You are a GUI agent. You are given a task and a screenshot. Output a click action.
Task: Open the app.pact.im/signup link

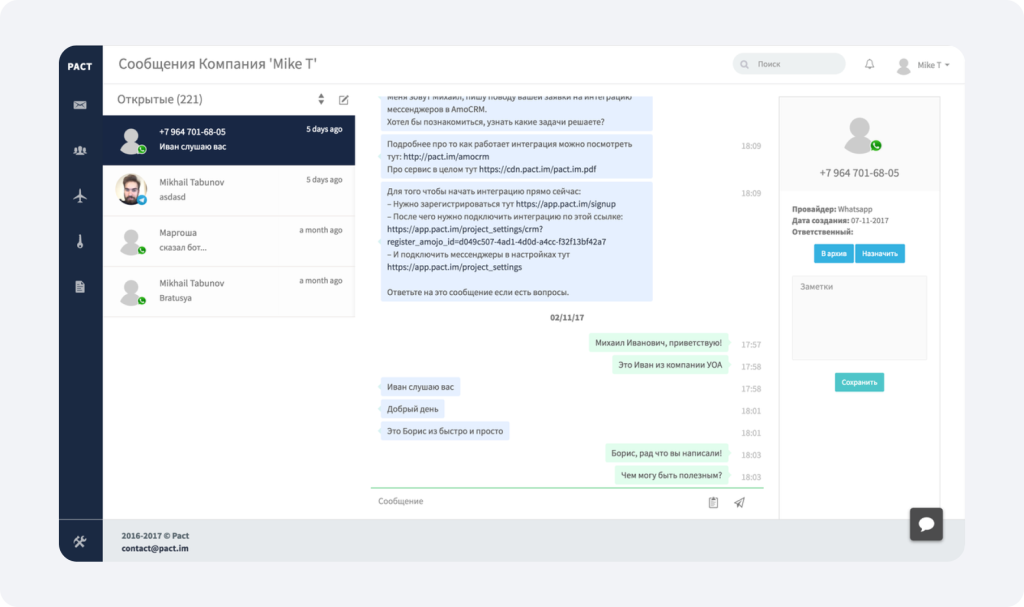[566, 204]
